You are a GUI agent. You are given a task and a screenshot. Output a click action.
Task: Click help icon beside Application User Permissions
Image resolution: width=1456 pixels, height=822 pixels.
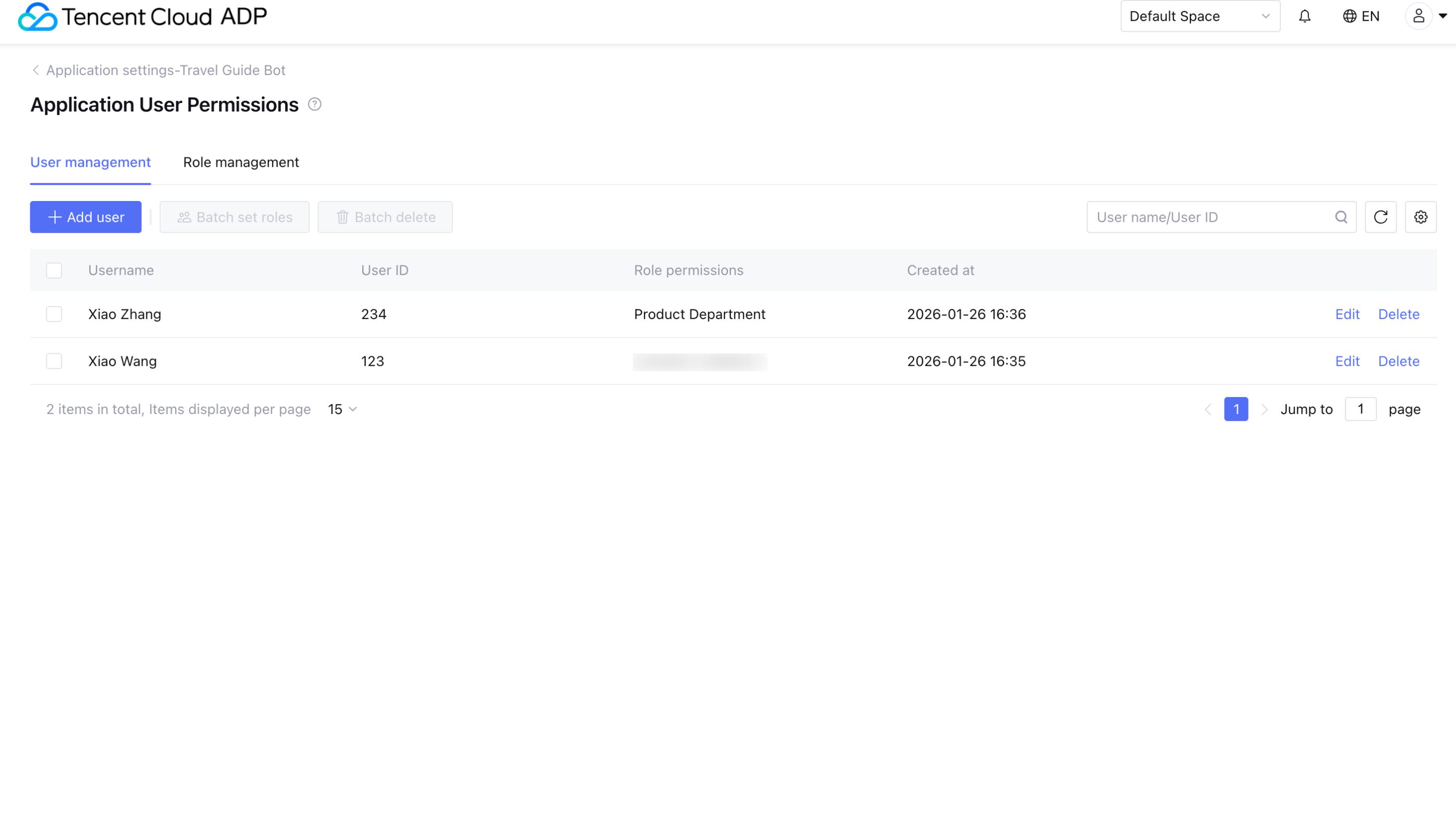315,104
